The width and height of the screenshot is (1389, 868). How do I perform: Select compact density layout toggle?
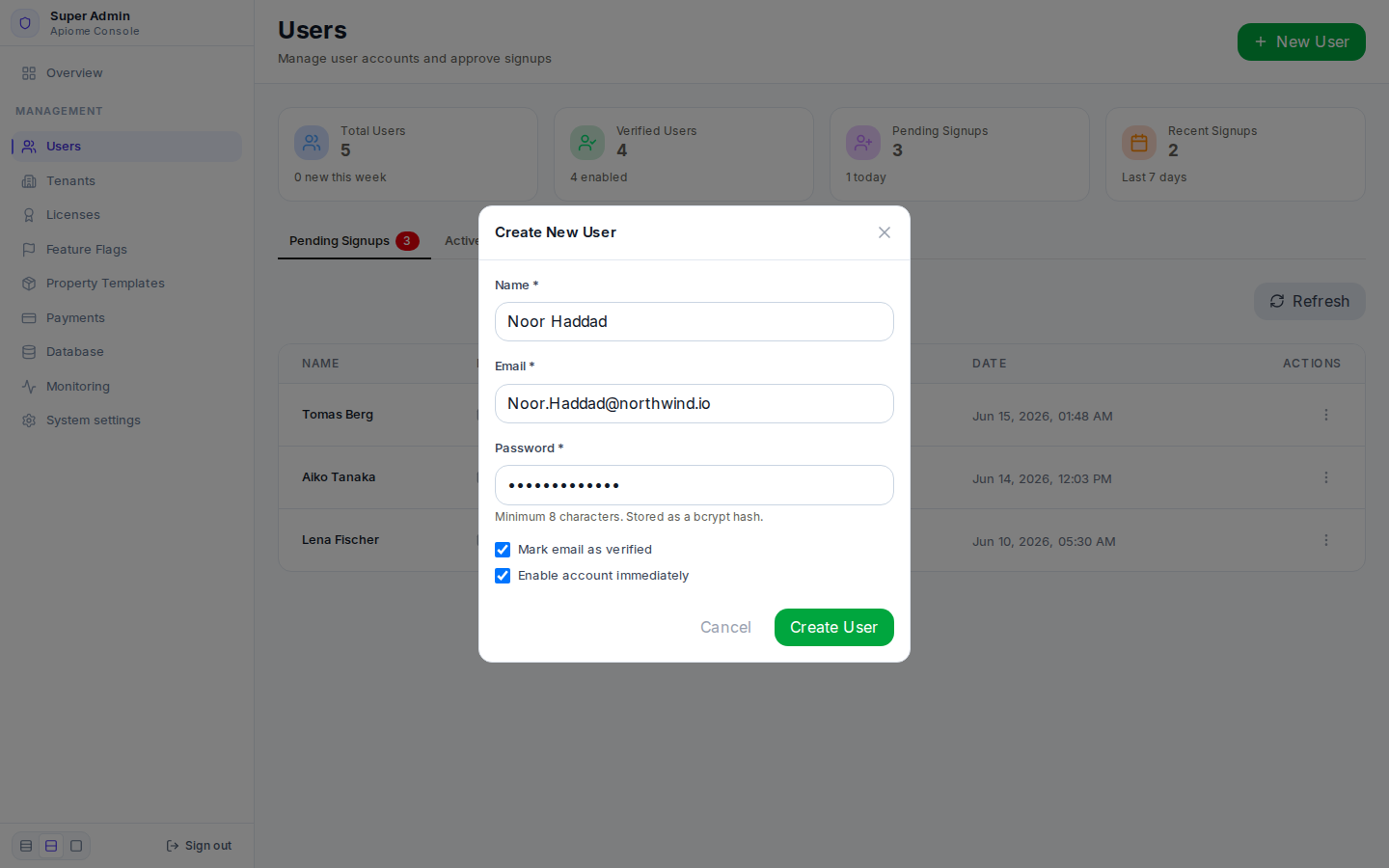(26, 846)
